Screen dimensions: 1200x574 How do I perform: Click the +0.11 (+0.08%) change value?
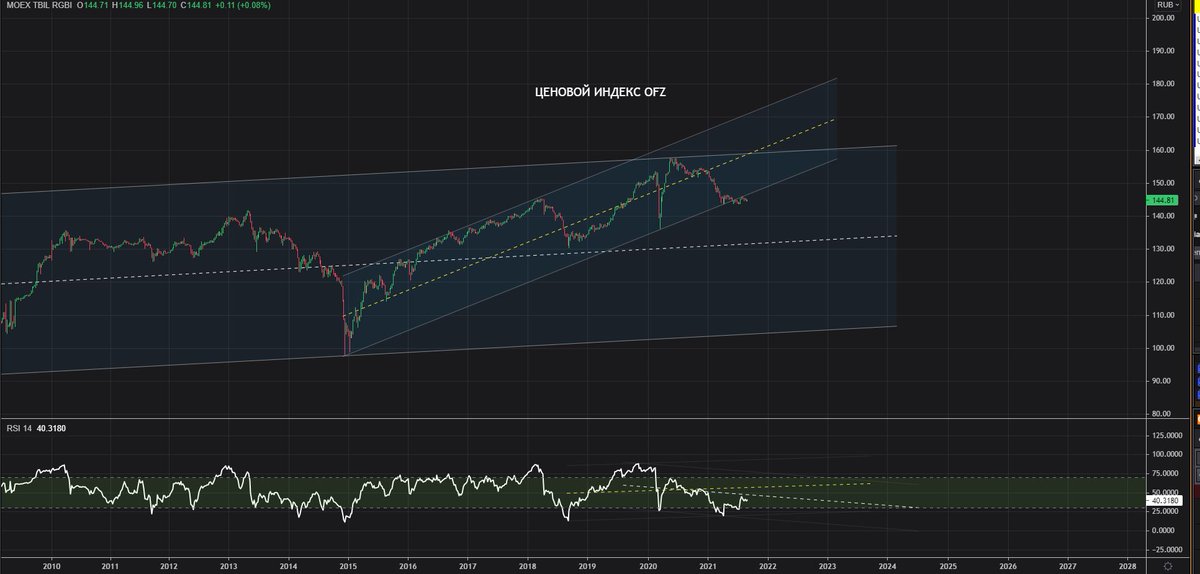point(242,5)
